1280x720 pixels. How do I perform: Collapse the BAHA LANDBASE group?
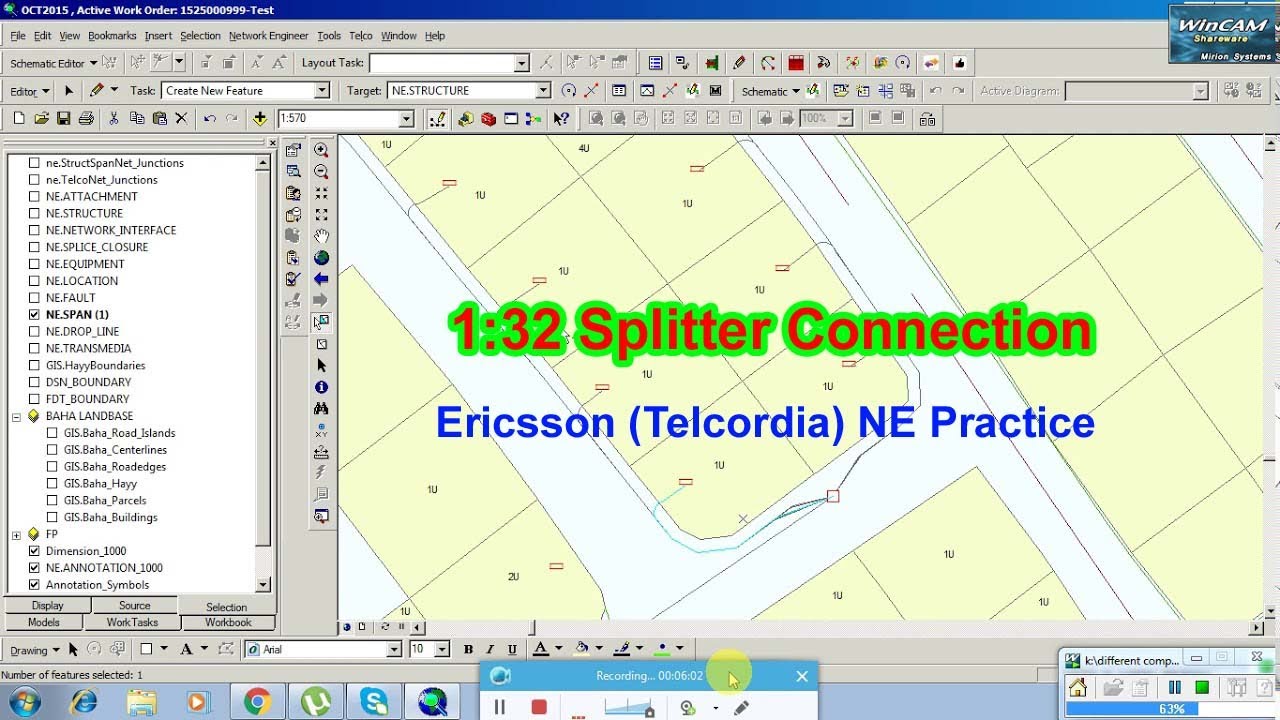[17, 416]
